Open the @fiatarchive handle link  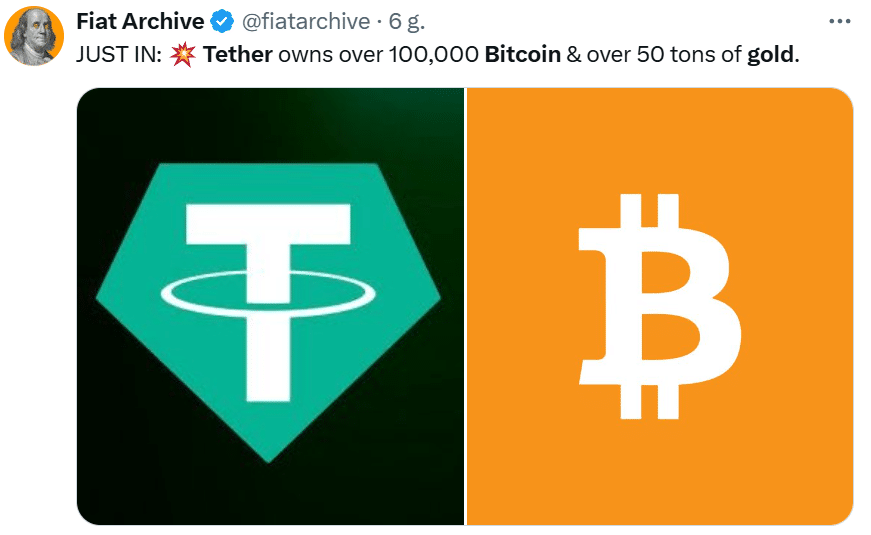pyautogui.click(x=306, y=22)
